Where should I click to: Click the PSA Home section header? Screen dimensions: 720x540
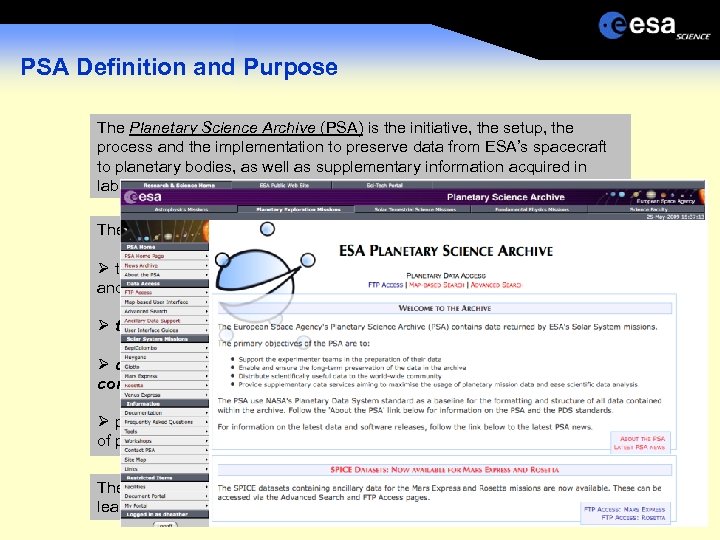click(165, 247)
